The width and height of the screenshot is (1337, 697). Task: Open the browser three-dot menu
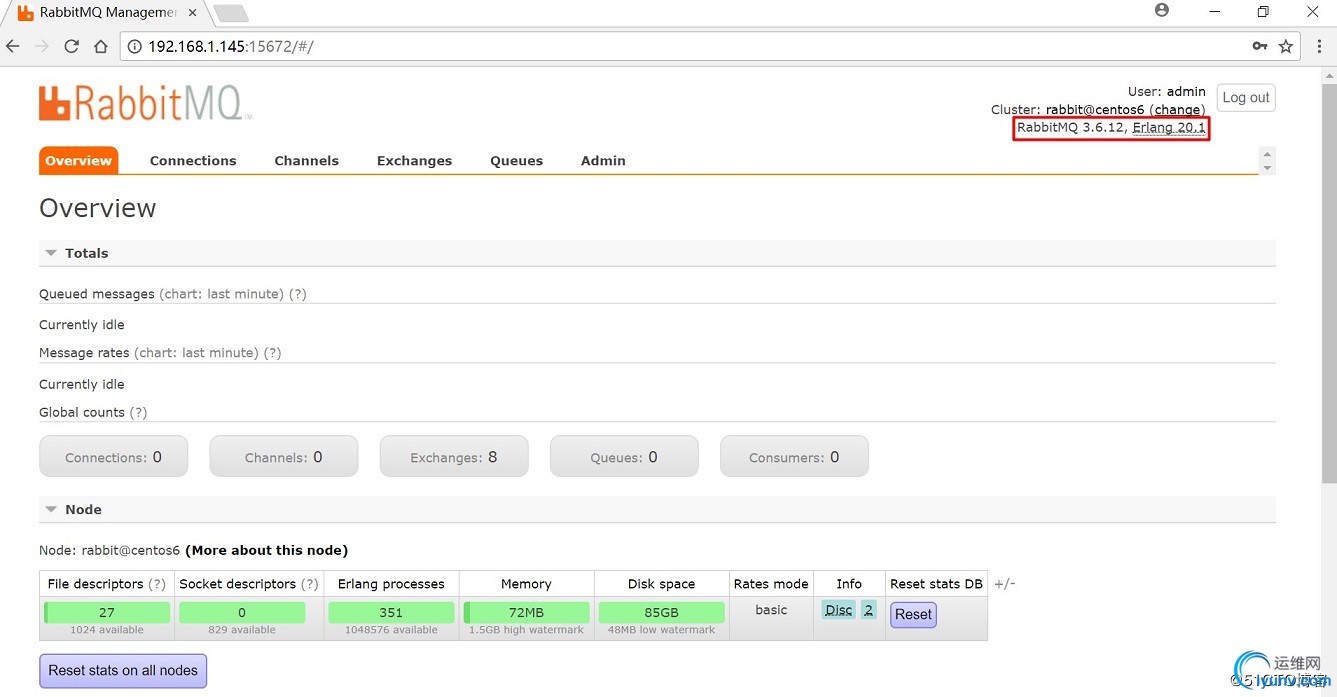point(1319,46)
